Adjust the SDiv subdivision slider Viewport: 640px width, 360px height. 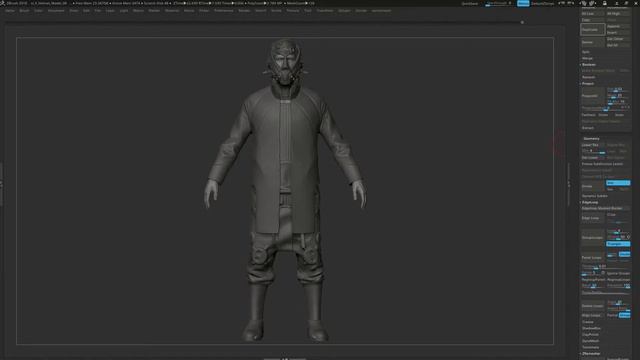tap(593, 151)
